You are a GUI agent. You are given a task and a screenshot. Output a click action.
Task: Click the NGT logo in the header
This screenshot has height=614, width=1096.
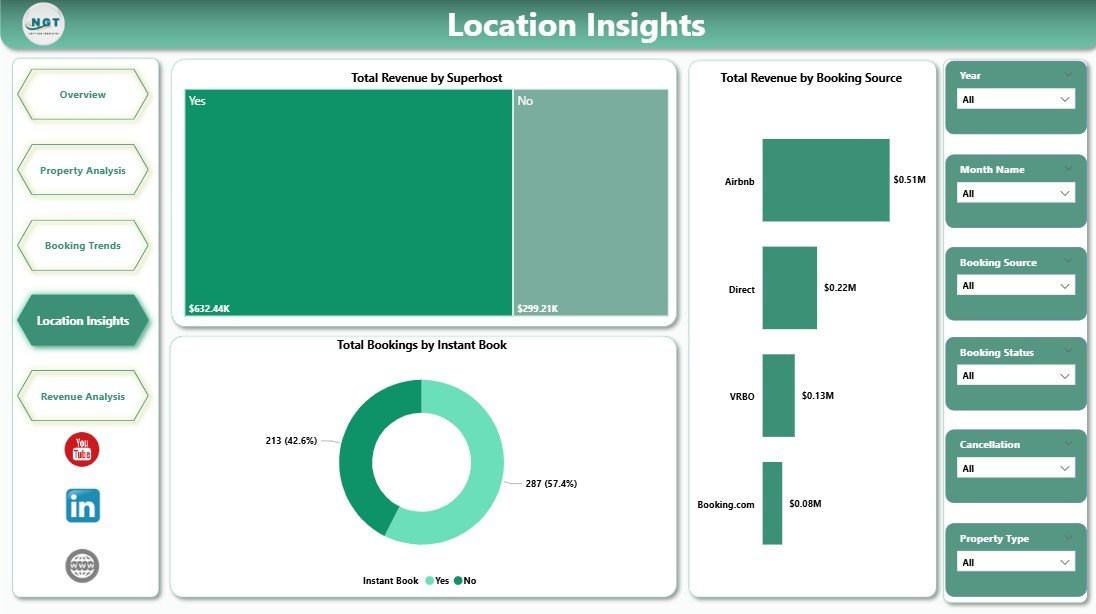[x=43, y=25]
